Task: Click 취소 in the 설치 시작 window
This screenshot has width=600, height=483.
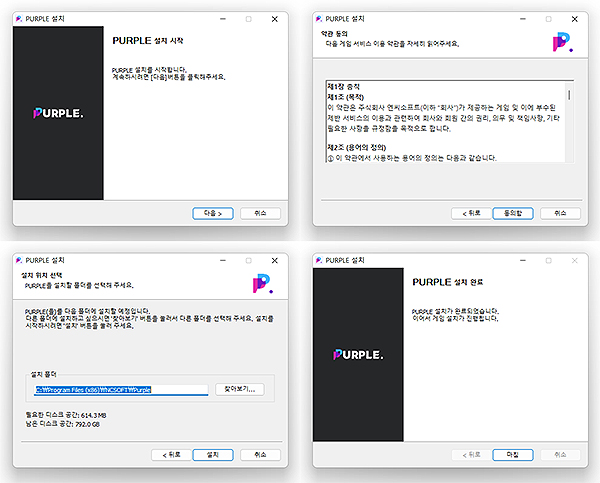Action: click(260, 213)
